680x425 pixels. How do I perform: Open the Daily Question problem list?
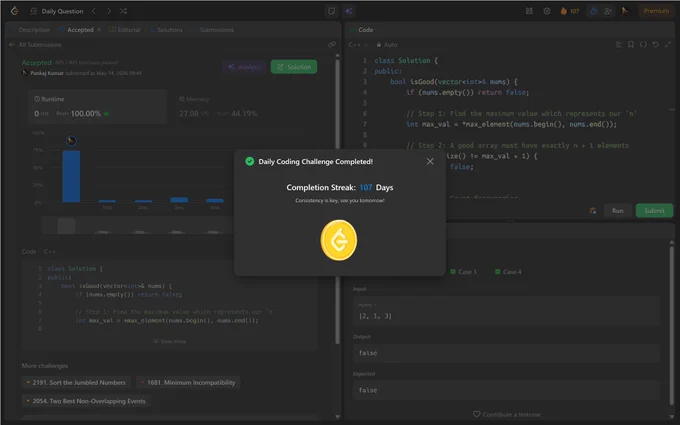[x=57, y=11]
